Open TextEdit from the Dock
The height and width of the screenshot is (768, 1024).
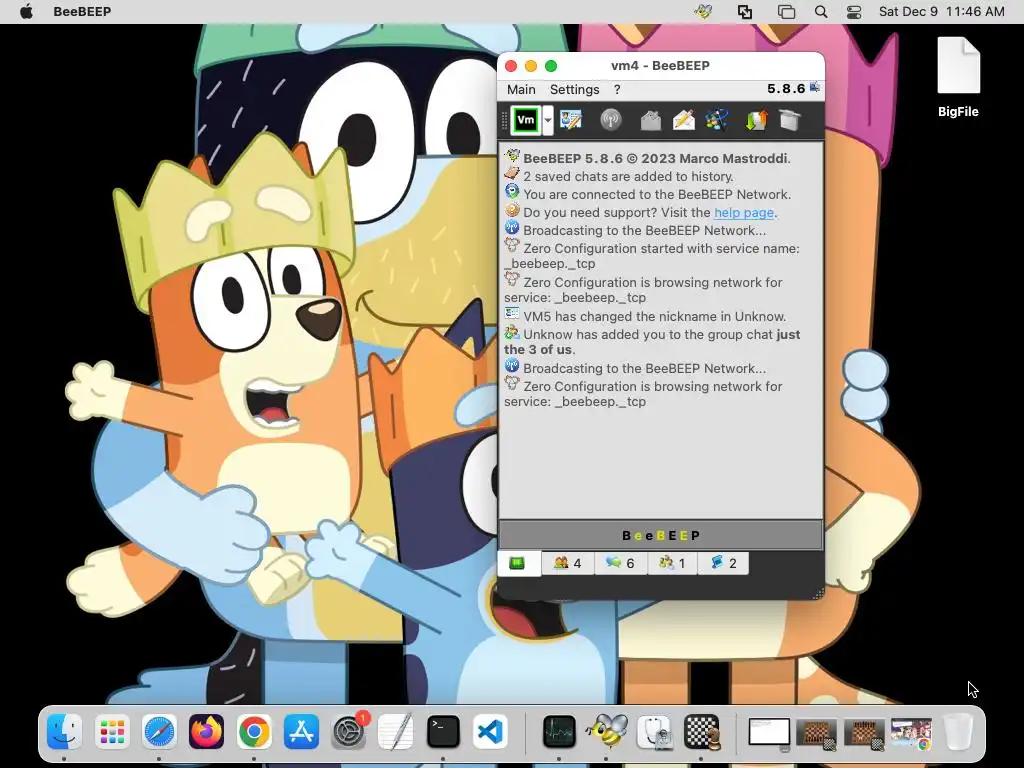[396, 731]
